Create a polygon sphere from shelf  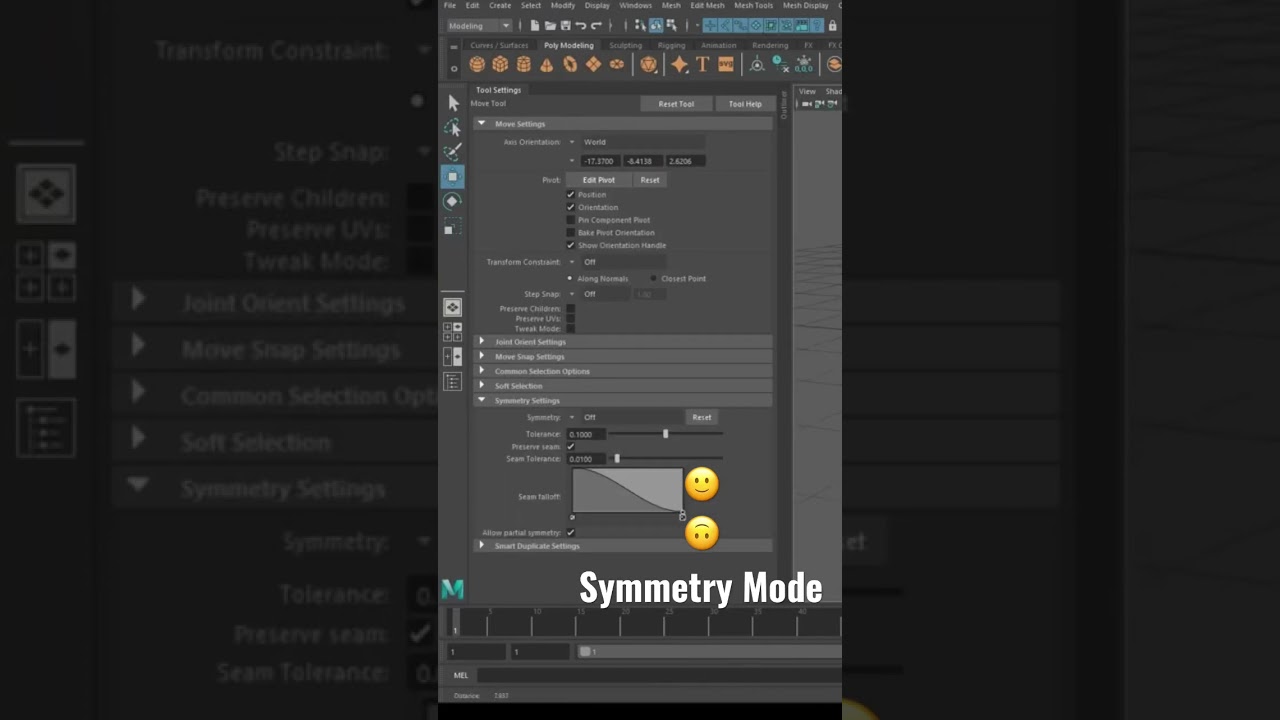pyautogui.click(x=477, y=64)
